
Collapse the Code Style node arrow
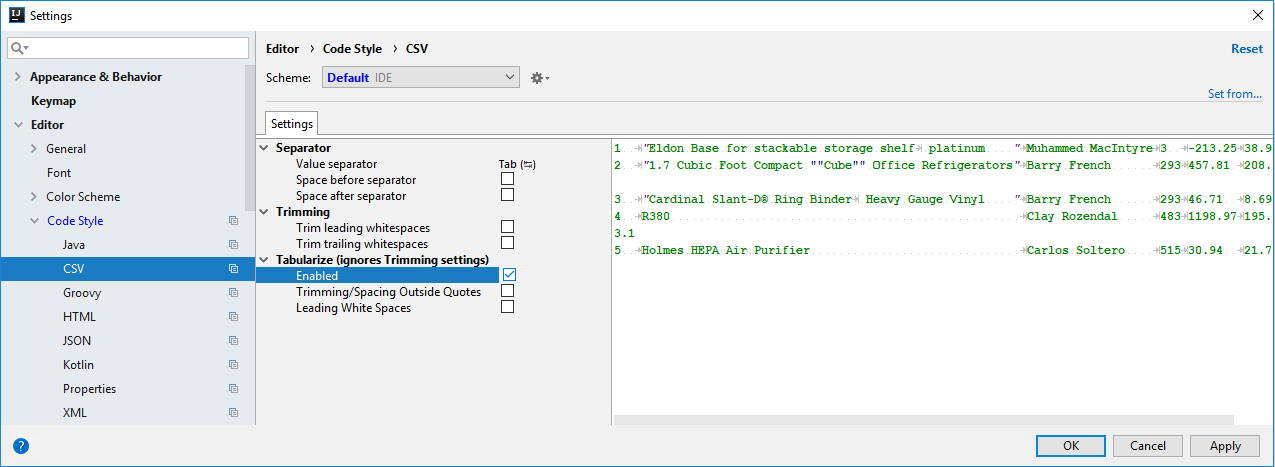pyautogui.click(x=34, y=221)
